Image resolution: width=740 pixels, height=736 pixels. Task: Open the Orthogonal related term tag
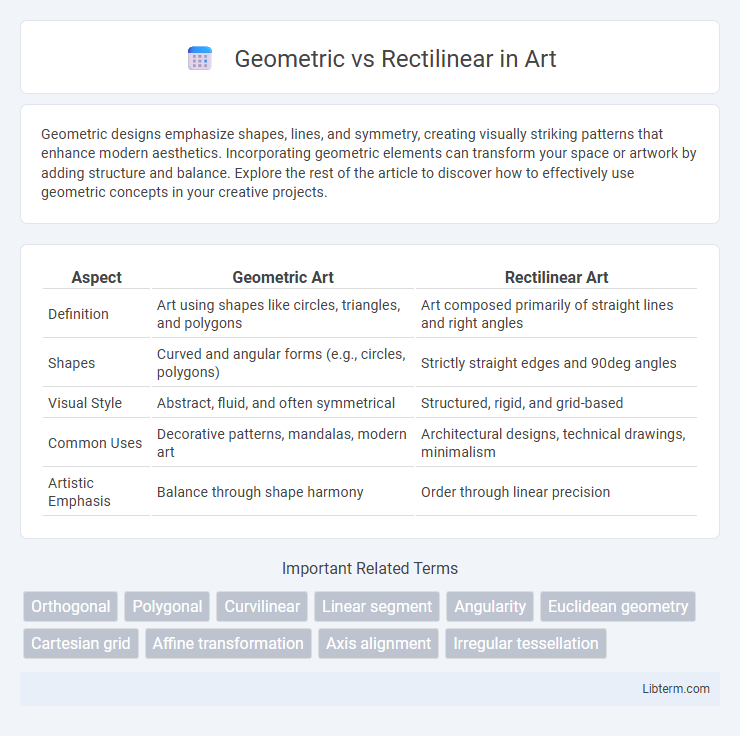click(x=70, y=606)
